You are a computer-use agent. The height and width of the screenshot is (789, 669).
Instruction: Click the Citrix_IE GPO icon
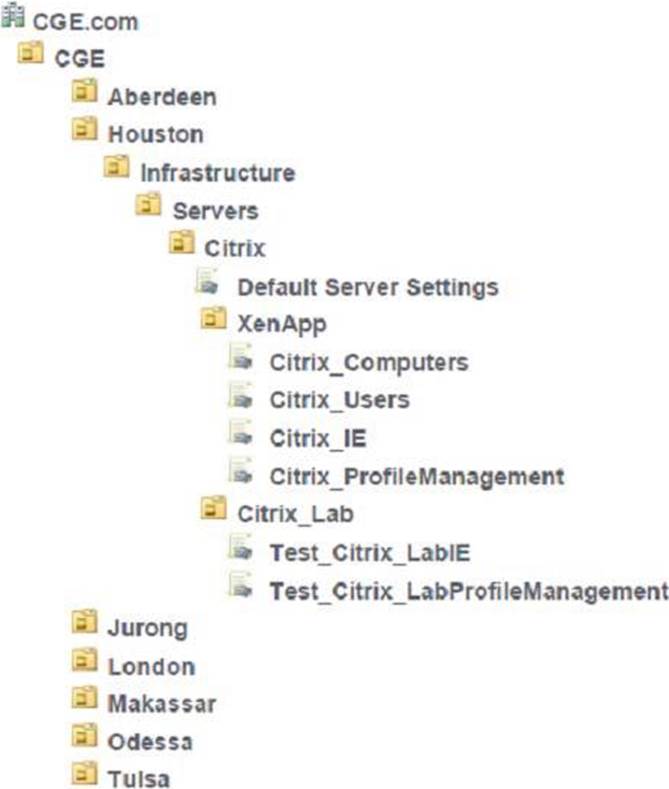pos(243,437)
